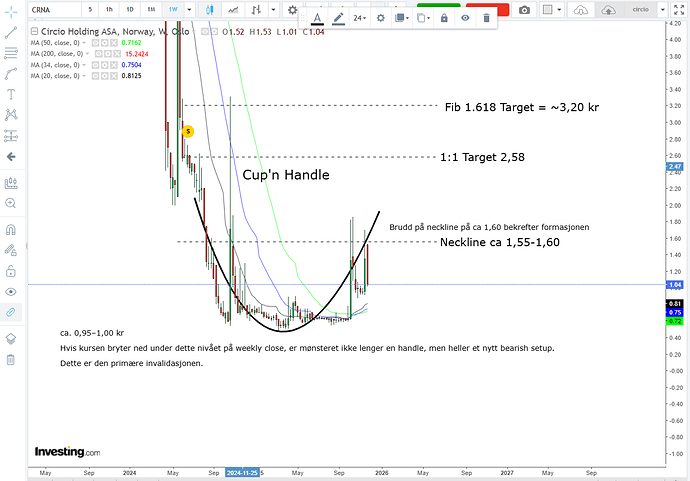Switch chart style to line
The height and width of the screenshot is (481, 690).
click(233, 10)
